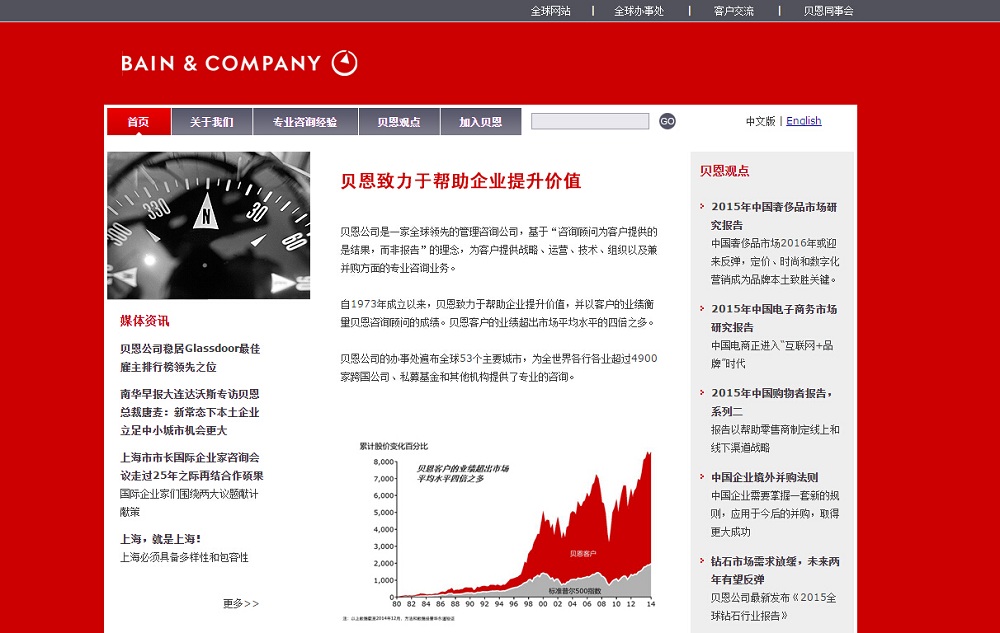Viewport: 1000px width, 633px height.
Task: Click arrow bullet beside 2015年中国购物者报告
Action: click(x=702, y=392)
